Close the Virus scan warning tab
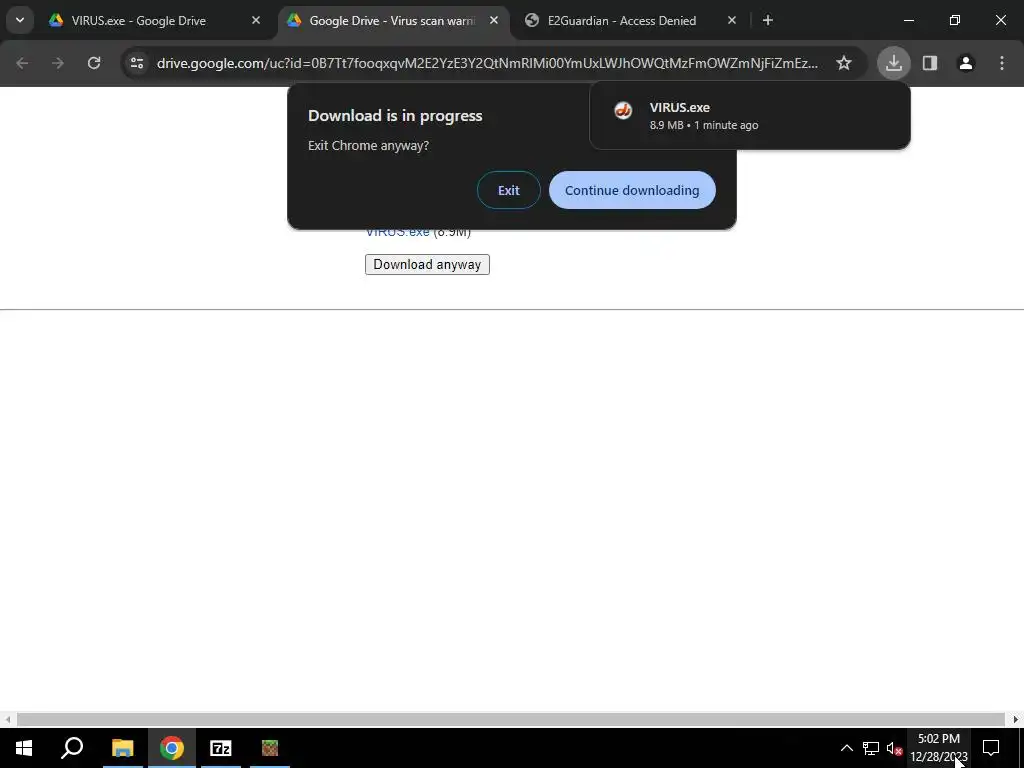This screenshot has height=768, width=1024. 494,20
